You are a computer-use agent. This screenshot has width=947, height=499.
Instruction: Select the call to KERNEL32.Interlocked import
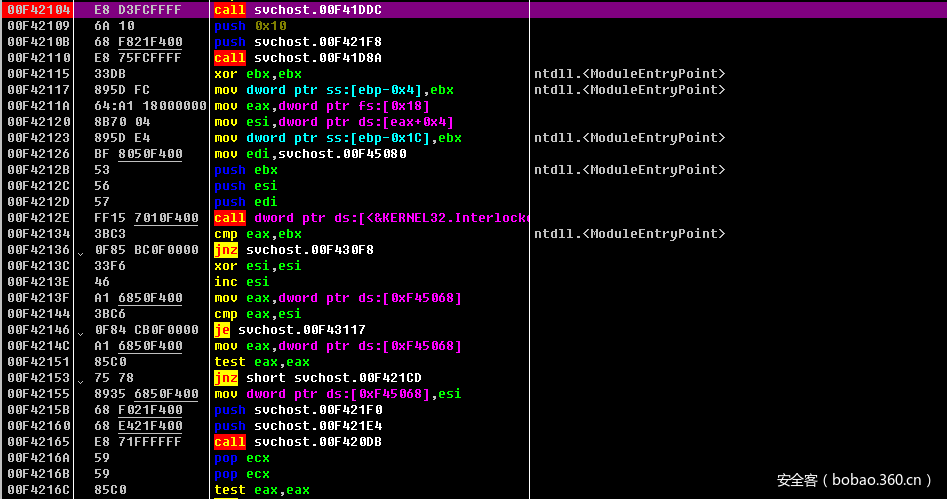pyautogui.click(x=370, y=217)
